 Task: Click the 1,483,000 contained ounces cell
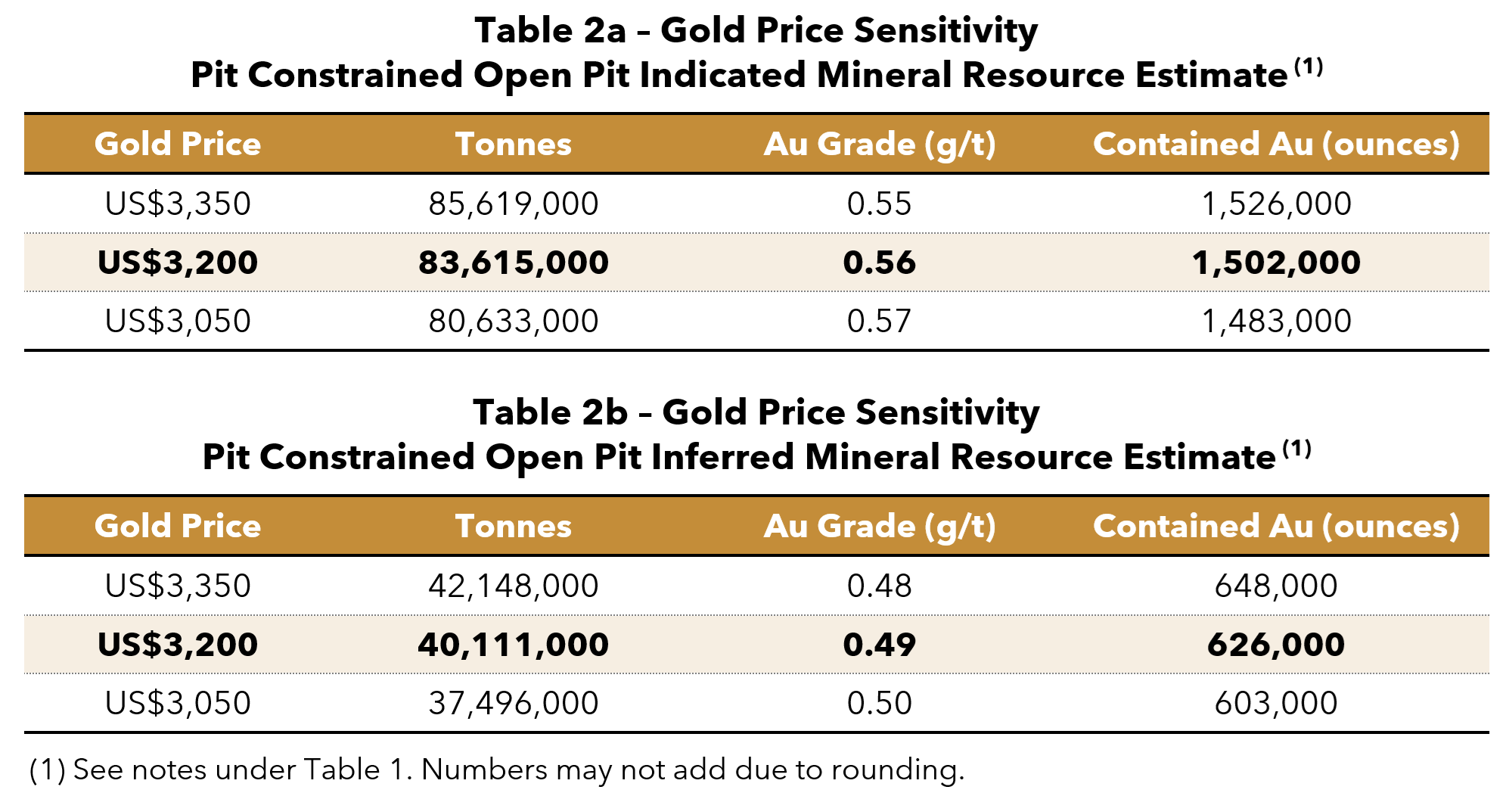click(1276, 321)
